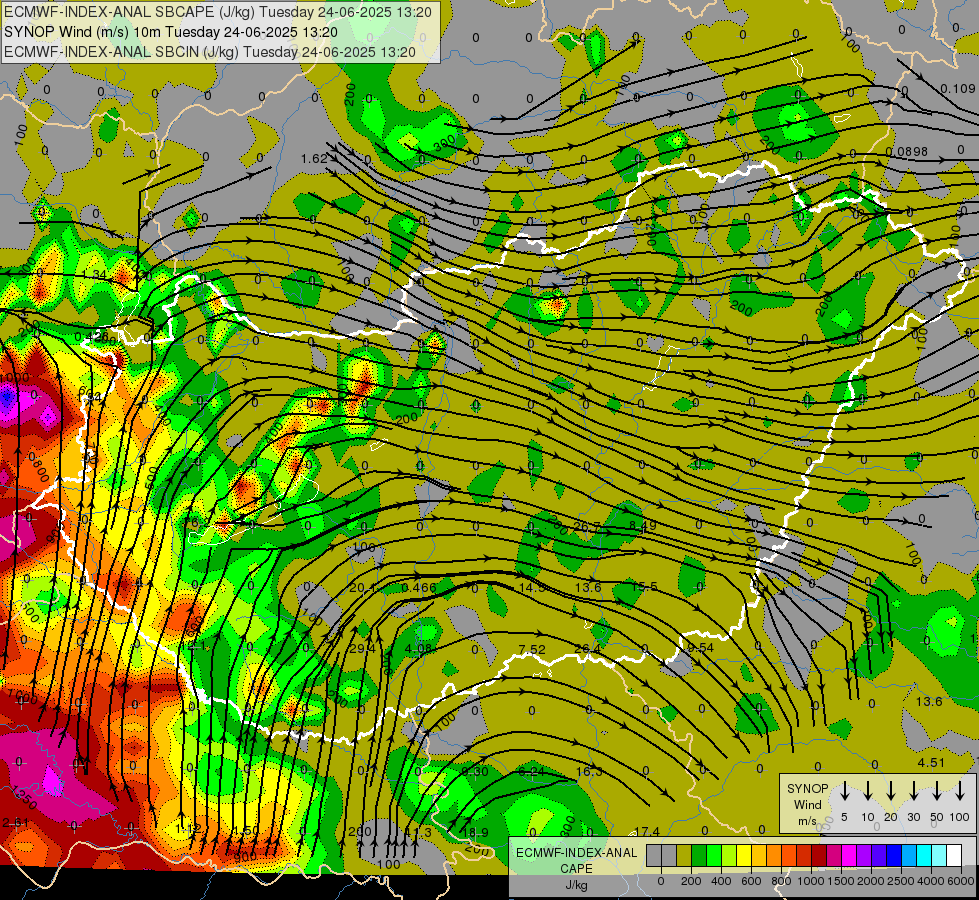Click the 4.08 value on the map
Screen dimensions: 979x900
[x=418, y=648]
